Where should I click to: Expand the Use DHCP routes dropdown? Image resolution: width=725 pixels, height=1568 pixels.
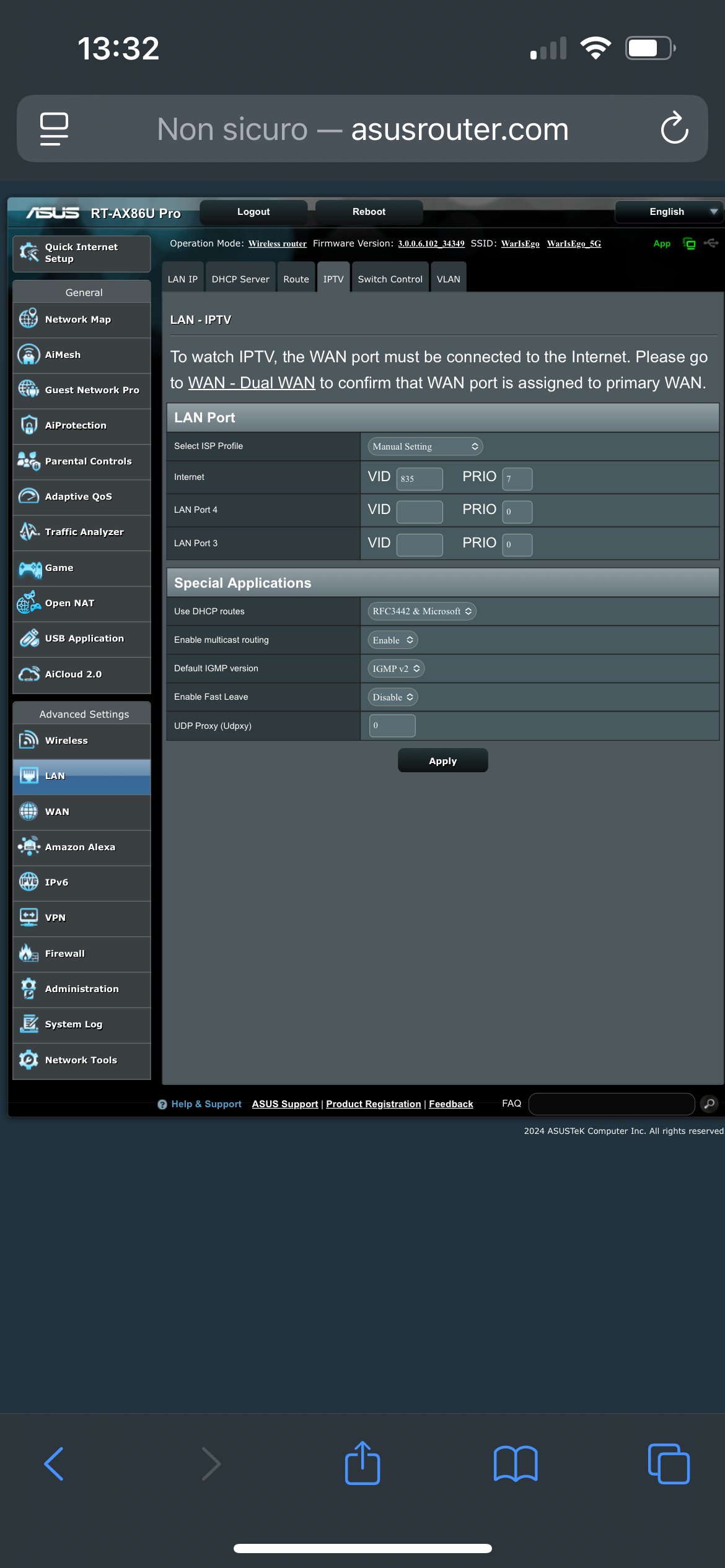[421, 611]
